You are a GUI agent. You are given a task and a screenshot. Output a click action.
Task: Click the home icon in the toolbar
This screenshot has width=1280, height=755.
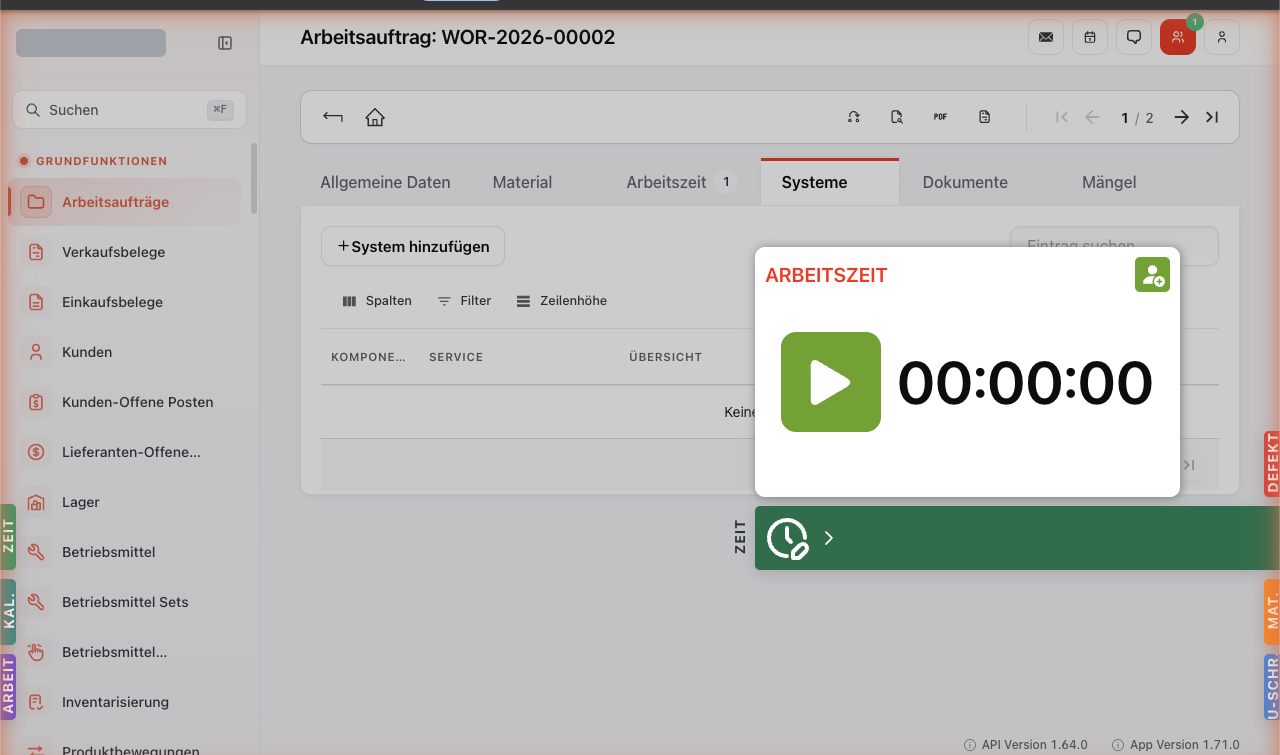point(375,117)
